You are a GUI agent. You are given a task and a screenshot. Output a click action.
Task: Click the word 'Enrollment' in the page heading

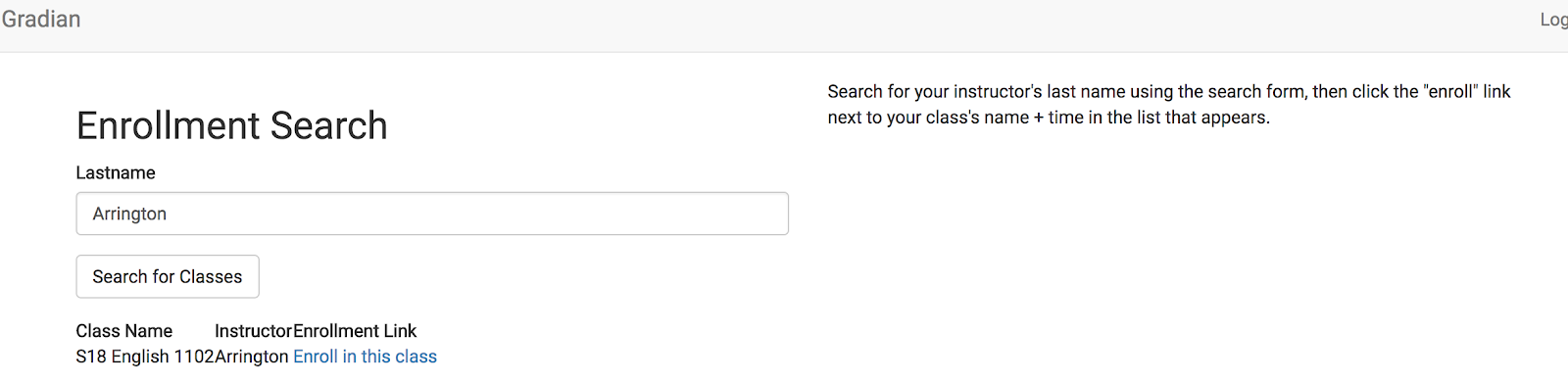click(x=168, y=125)
